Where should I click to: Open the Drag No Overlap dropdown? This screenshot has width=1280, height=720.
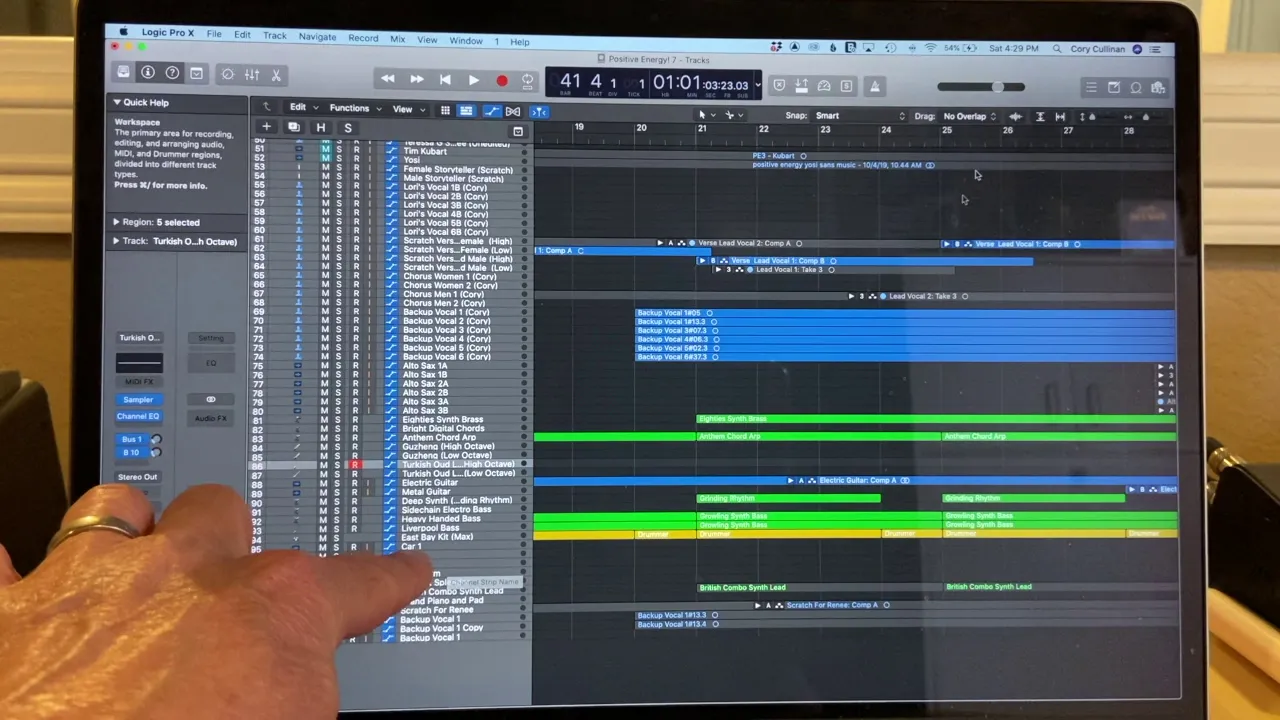(x=970, y=116)
